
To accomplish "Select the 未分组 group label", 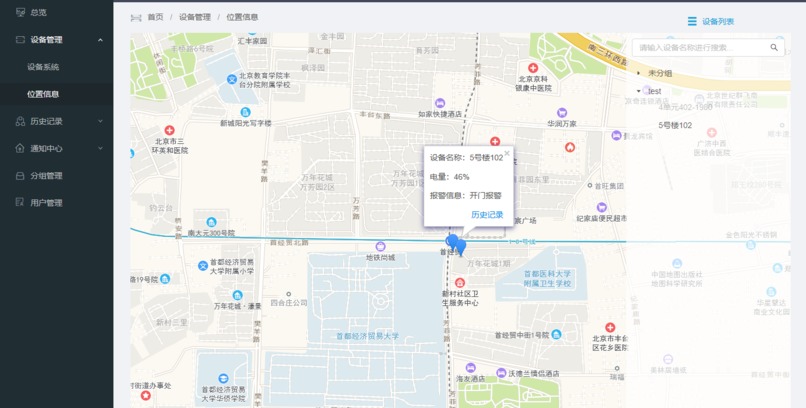I will pyautogui.click(x=660, y=73).
